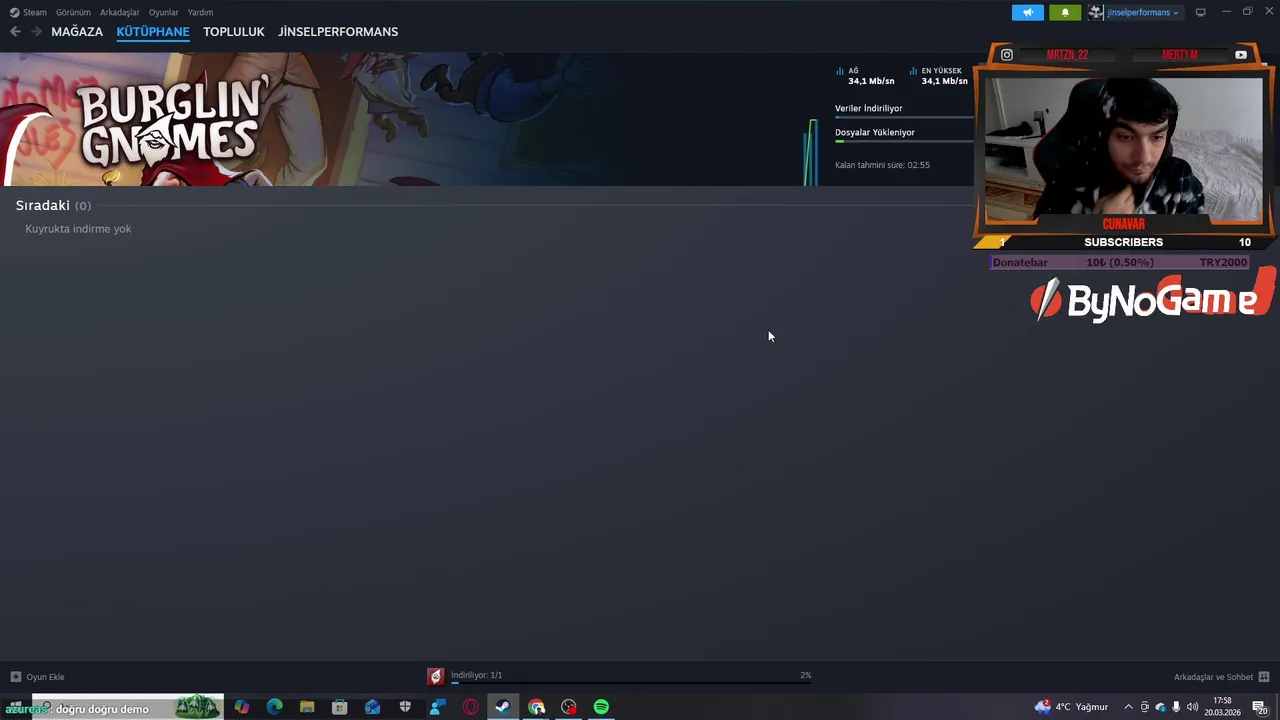Screen dimensions: 1280x720
Task: Open File Explorer from the taskbar
Action: [x=307, y=707]
